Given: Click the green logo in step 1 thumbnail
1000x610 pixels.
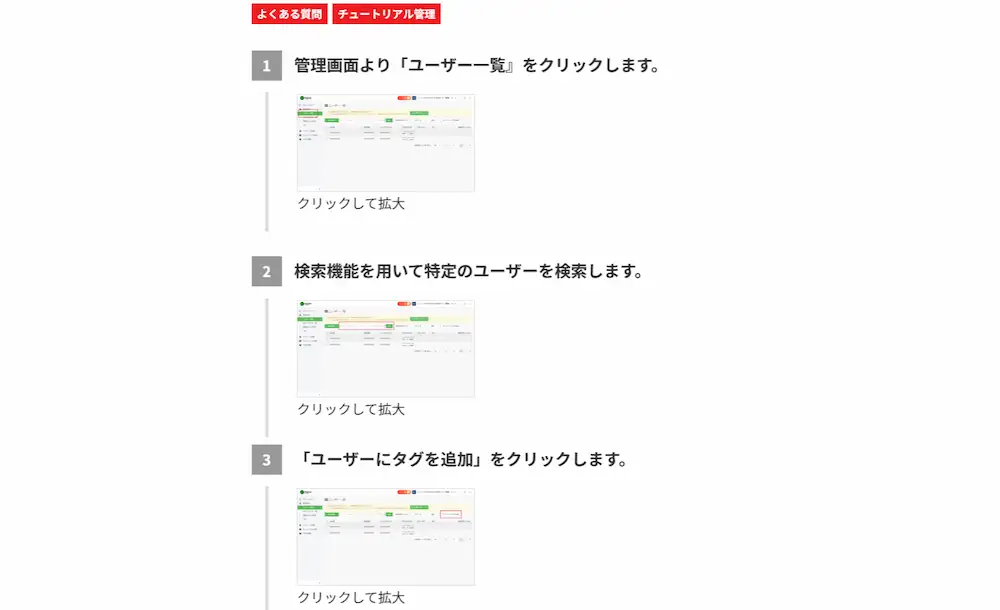Looking at the screenshot, I should (305, 98).
